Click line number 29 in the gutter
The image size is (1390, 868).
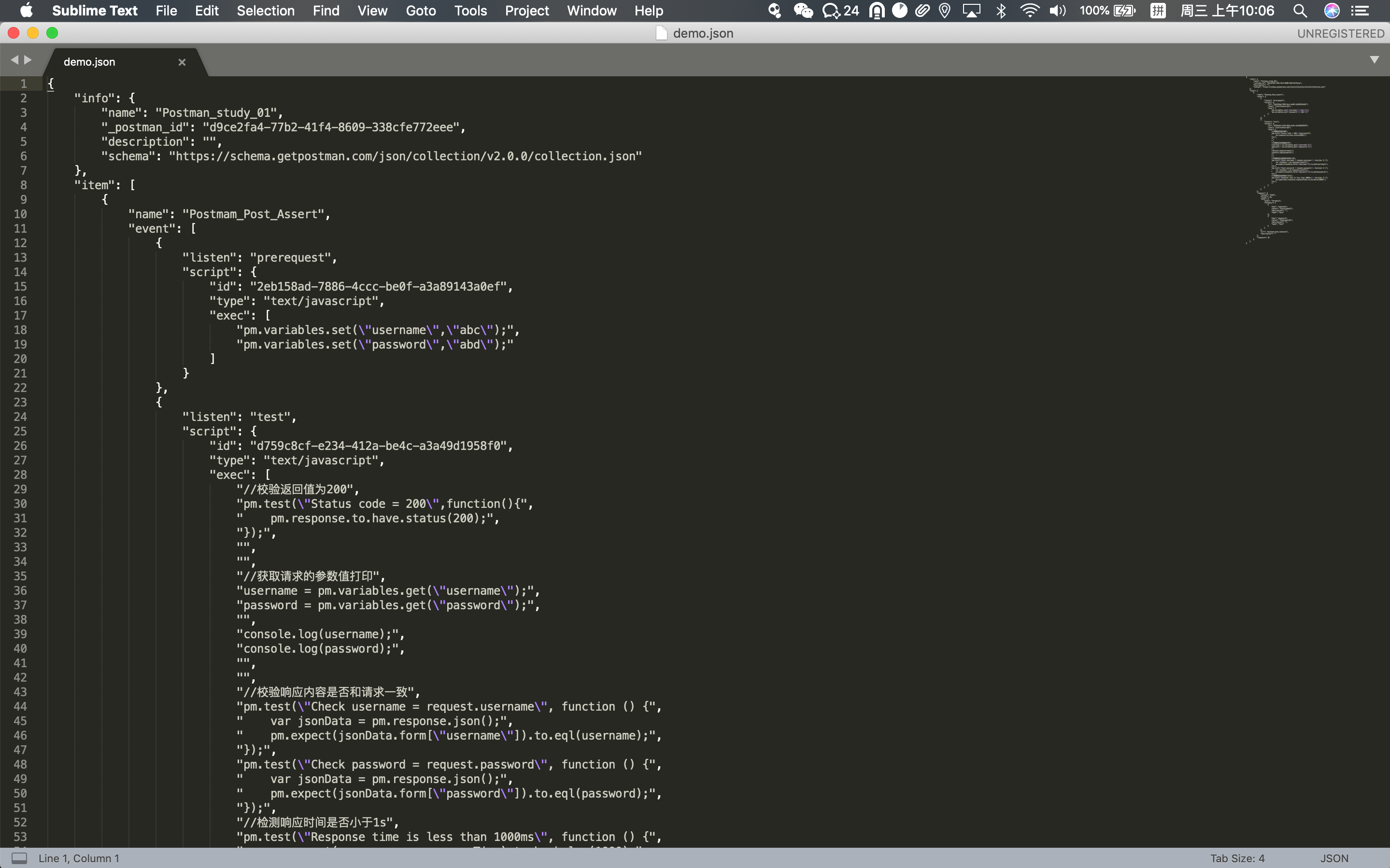point(20,489)
